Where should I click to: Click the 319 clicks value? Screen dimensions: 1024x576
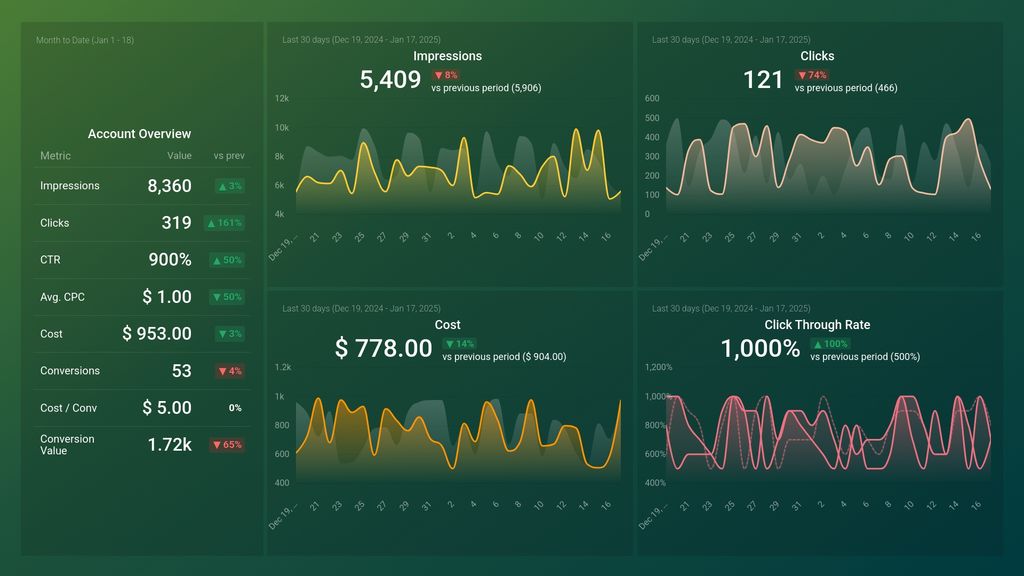[176, 223]
